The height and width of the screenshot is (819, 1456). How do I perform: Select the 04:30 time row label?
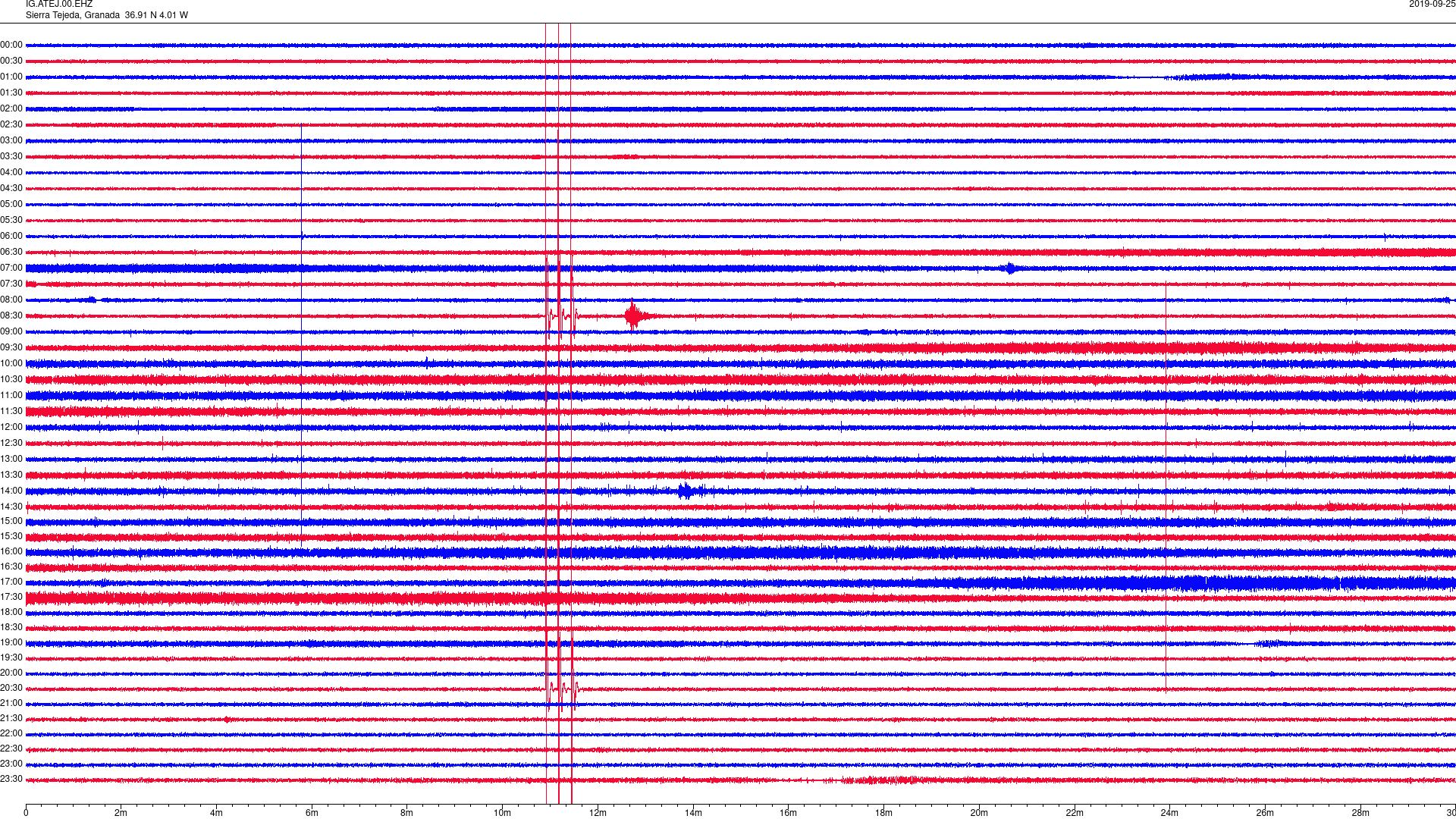pyautogui.click(x=11, y=189)
